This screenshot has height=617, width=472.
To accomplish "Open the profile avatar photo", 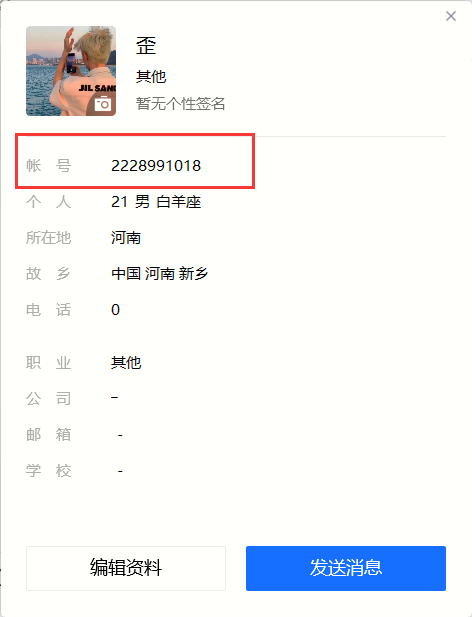I will 71,71.
